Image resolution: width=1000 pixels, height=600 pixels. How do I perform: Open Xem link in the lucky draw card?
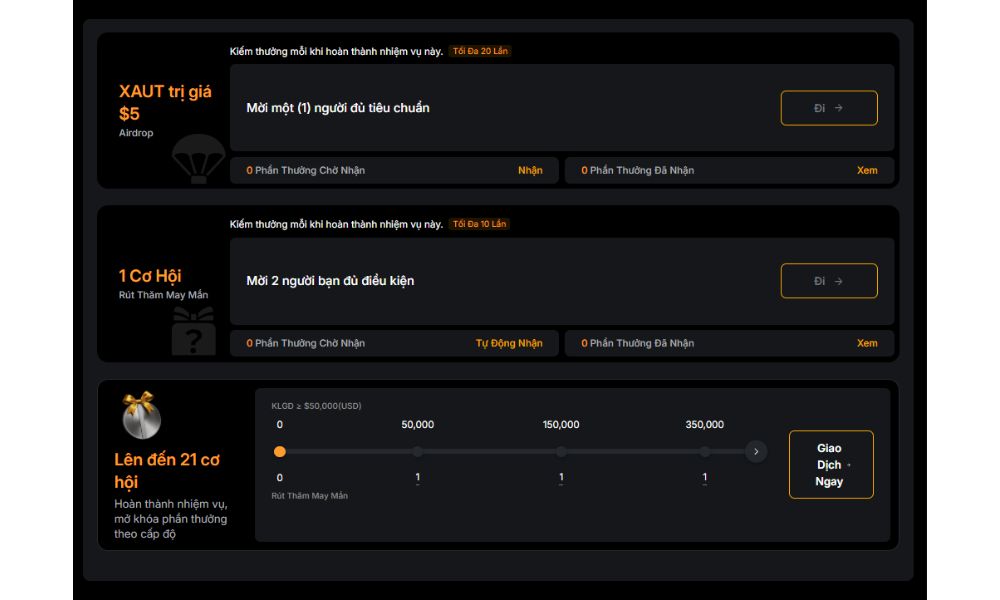[x=867, y=343]
